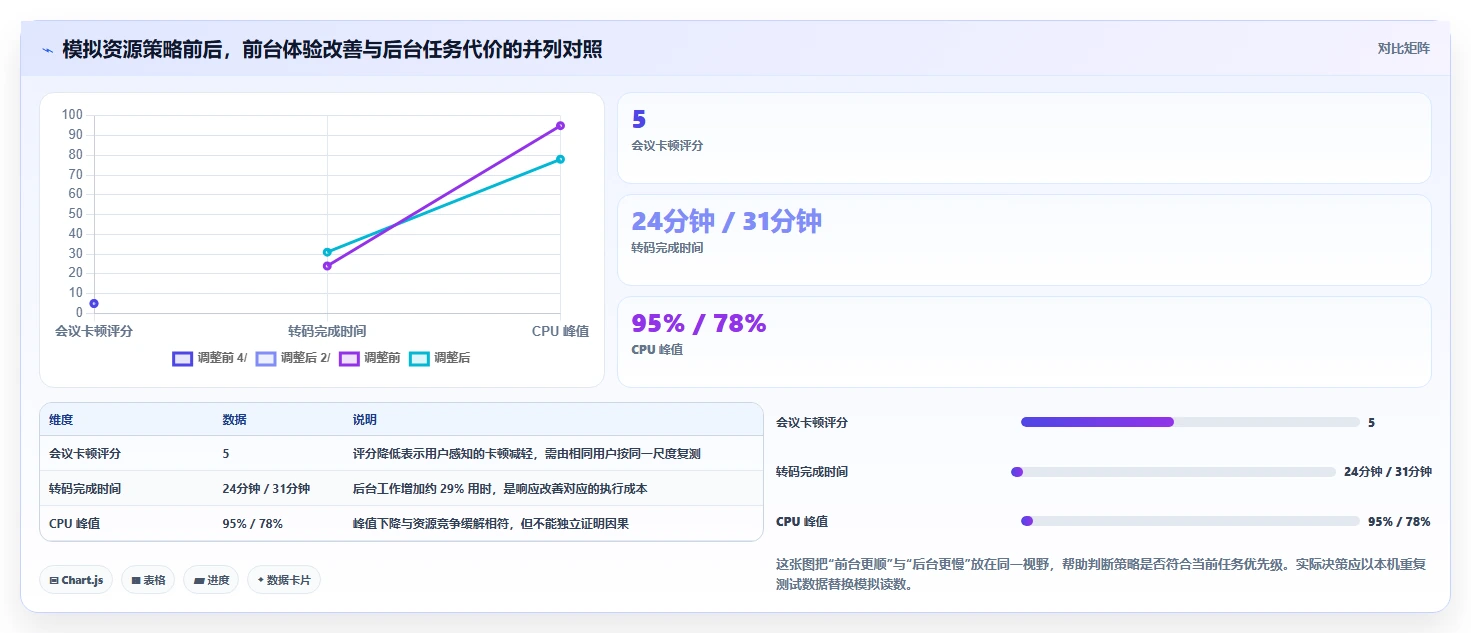Select the 表格 chip

(x=148, y=580)
